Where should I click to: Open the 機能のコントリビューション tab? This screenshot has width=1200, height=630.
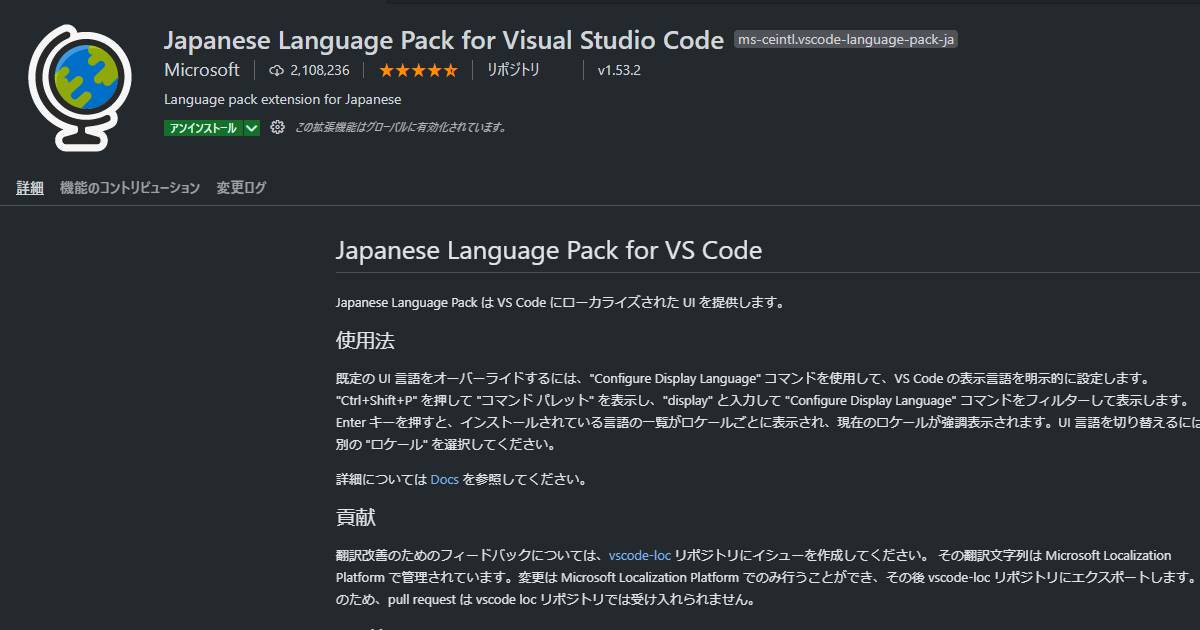130,188
